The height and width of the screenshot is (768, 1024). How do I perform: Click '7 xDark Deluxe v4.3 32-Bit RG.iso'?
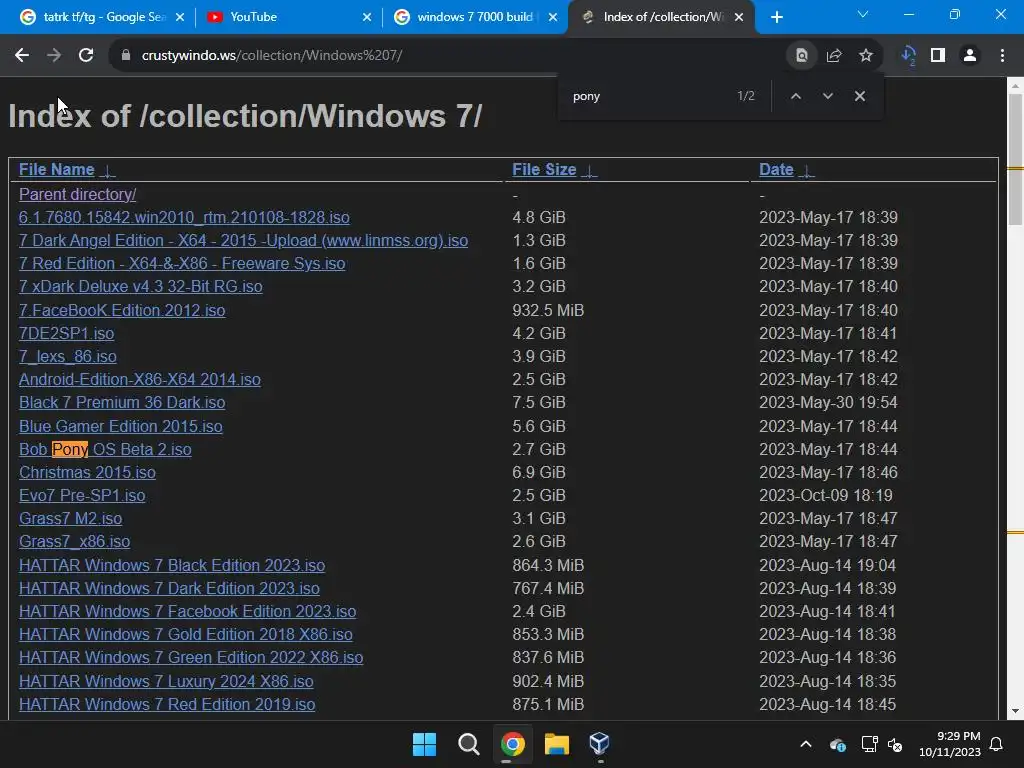click(x=141, y=287)
